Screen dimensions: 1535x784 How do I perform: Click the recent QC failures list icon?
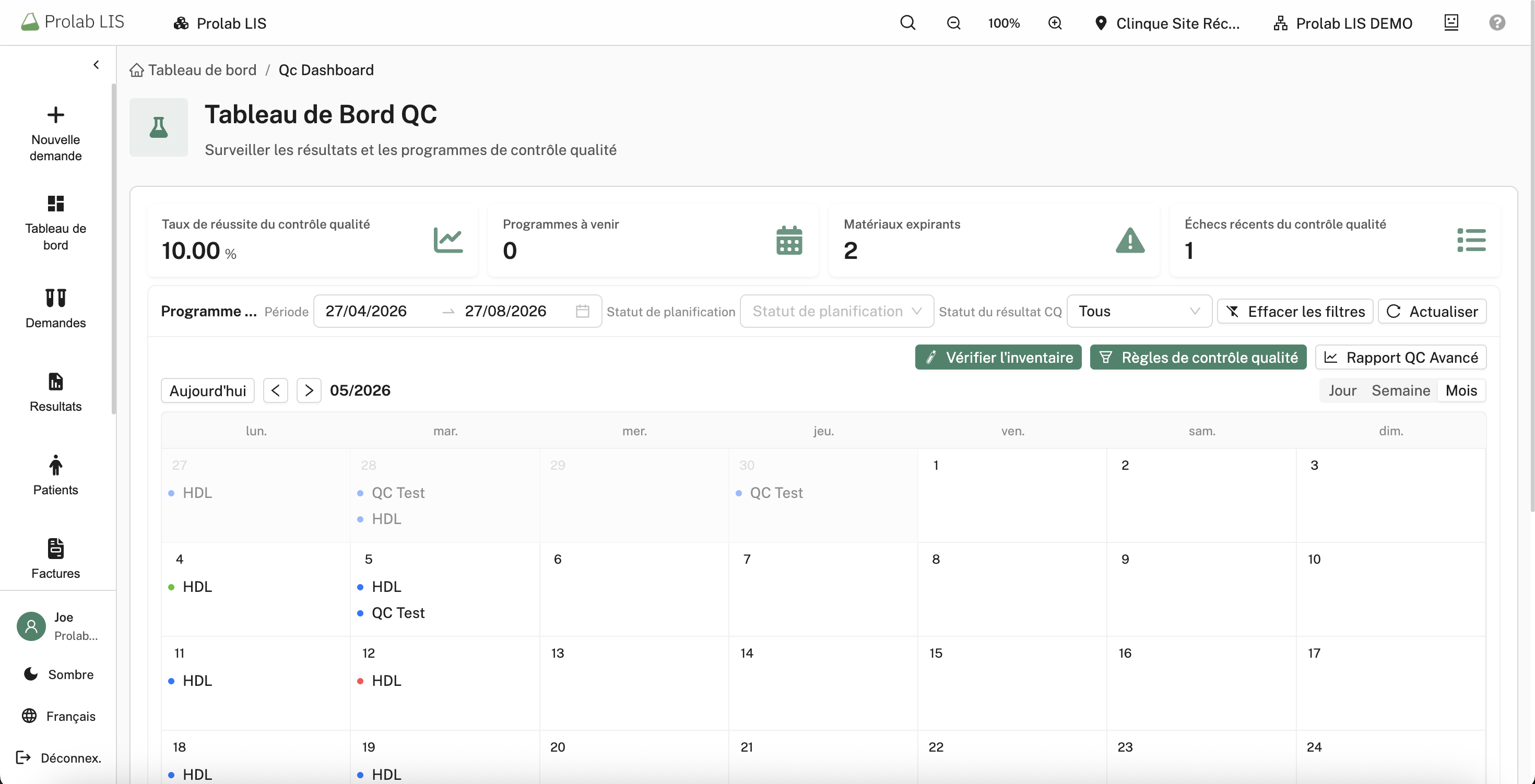pyautogui.click(x=1471, y=240)
